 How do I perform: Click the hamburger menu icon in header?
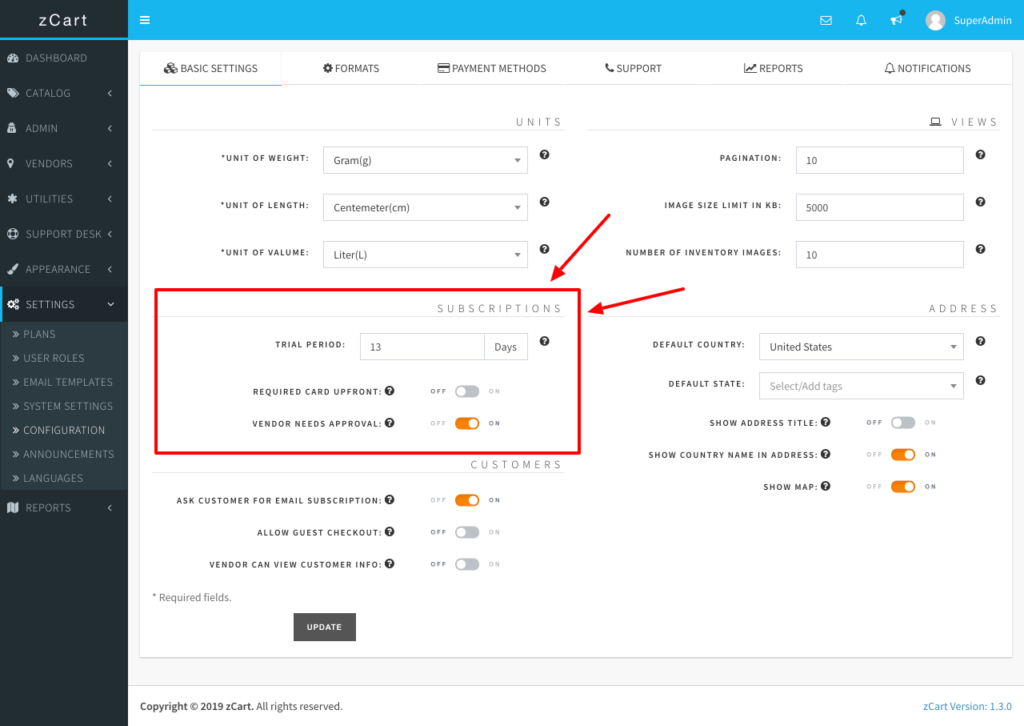coord(145,20)
